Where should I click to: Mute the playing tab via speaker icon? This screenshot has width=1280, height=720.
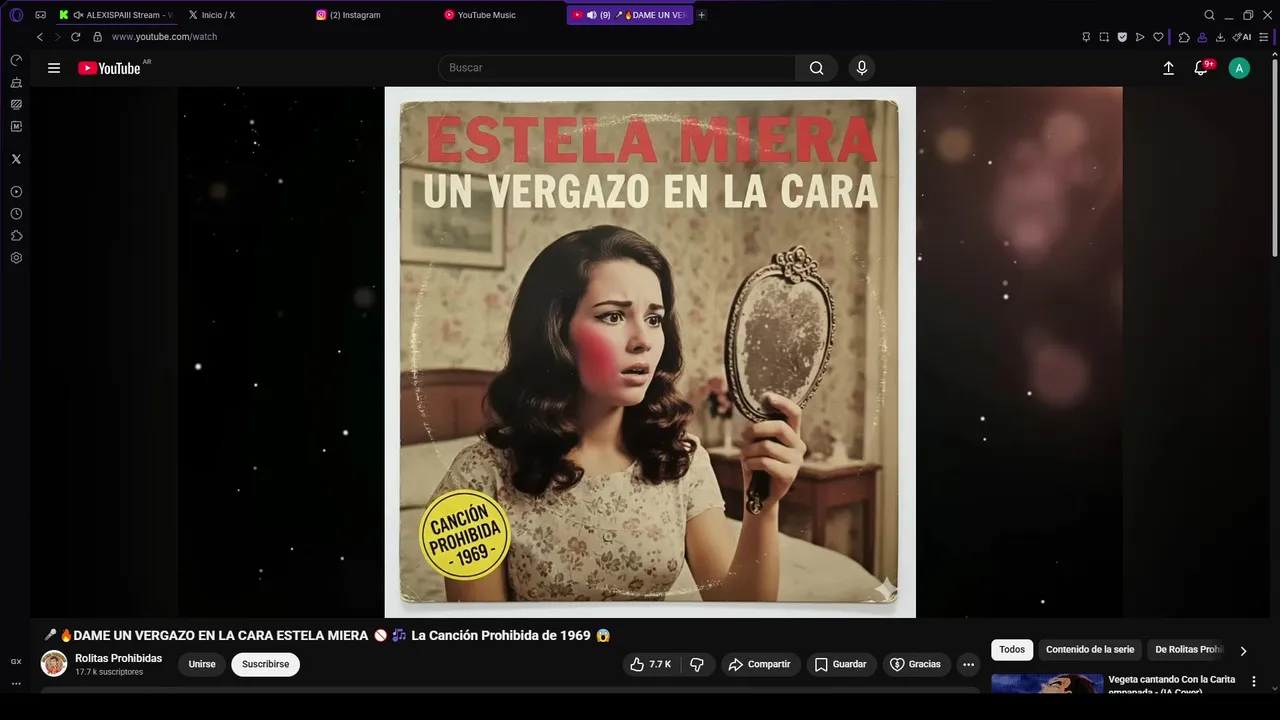591,15
